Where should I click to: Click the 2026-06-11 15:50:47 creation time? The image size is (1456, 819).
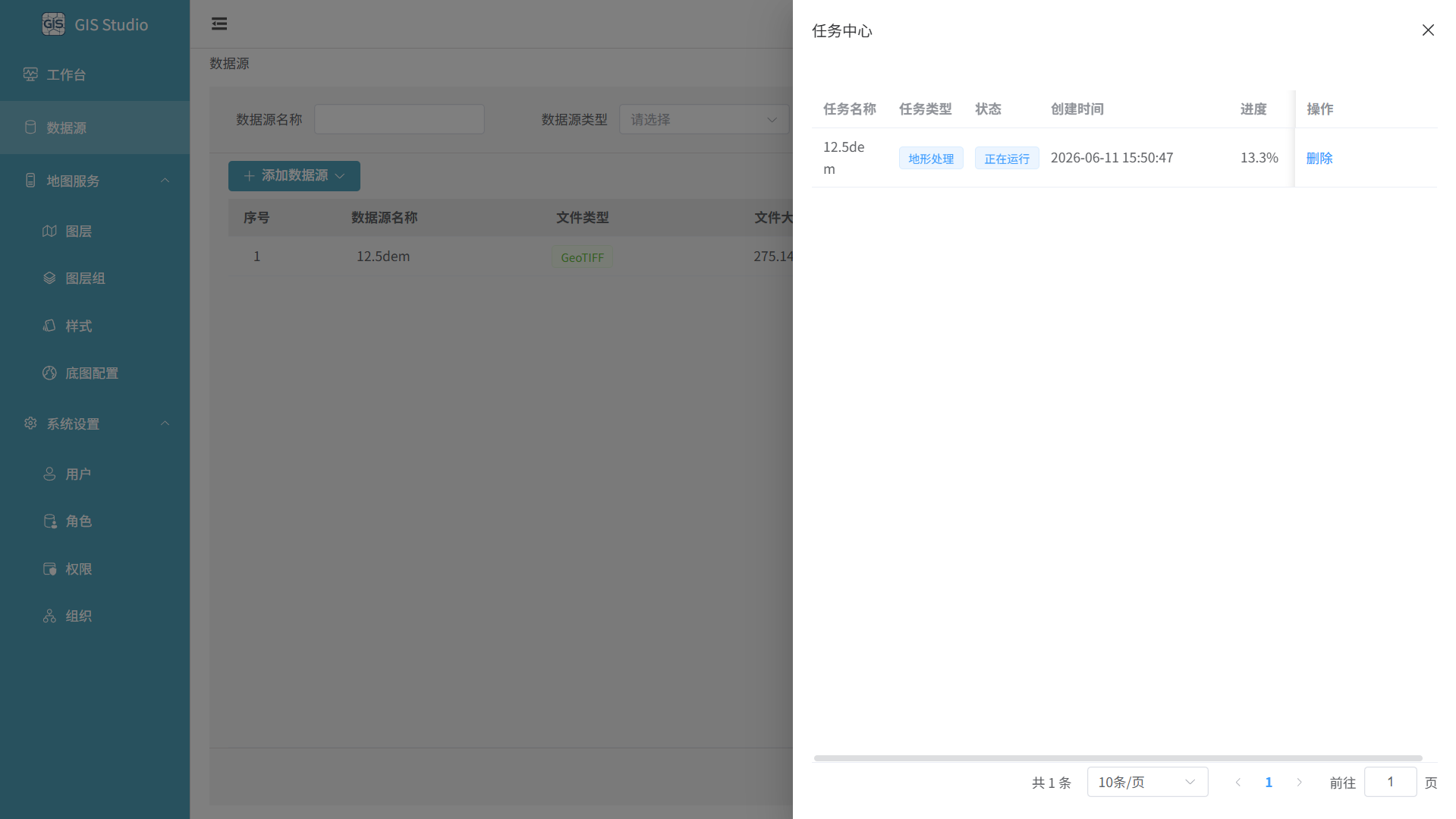click(1112, 158)
